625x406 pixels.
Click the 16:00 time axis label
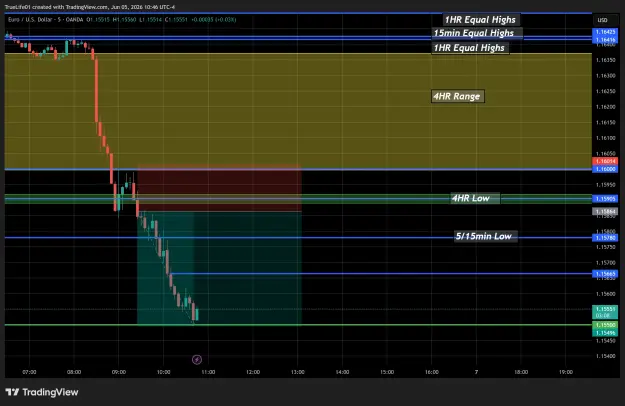click(431, 372)
